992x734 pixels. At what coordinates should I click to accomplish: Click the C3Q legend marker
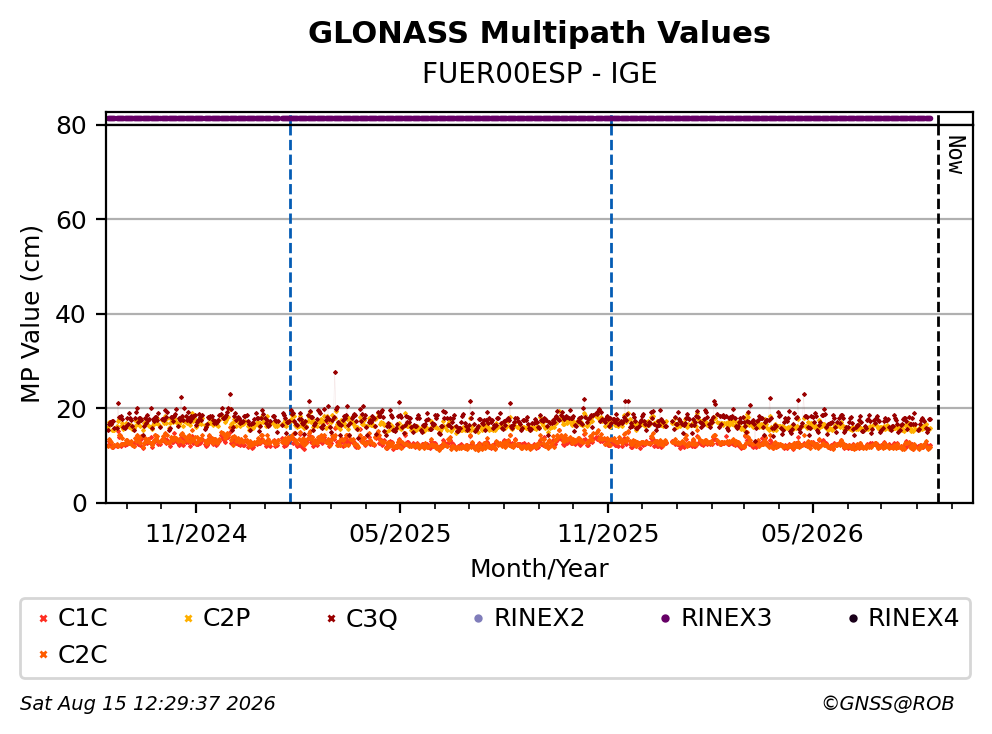[331, 618]
